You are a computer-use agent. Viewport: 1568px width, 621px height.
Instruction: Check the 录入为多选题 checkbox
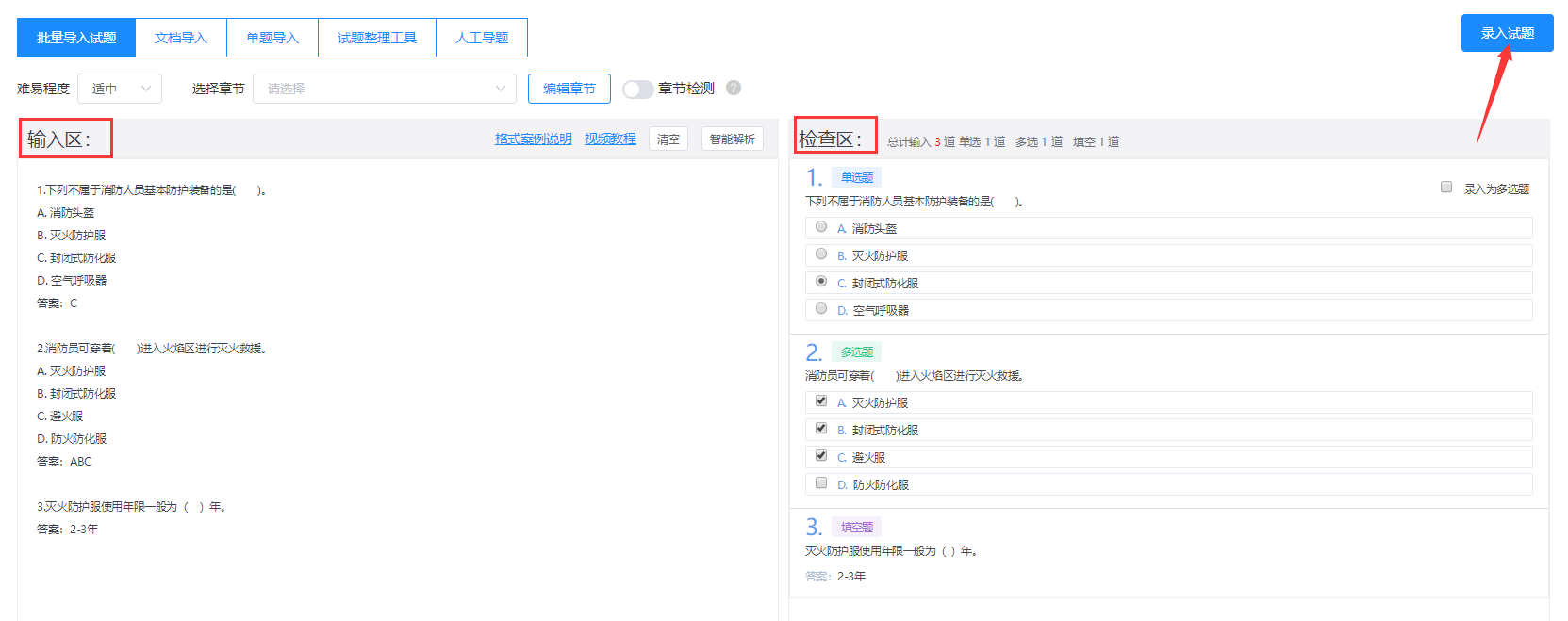pos(1446,187)
